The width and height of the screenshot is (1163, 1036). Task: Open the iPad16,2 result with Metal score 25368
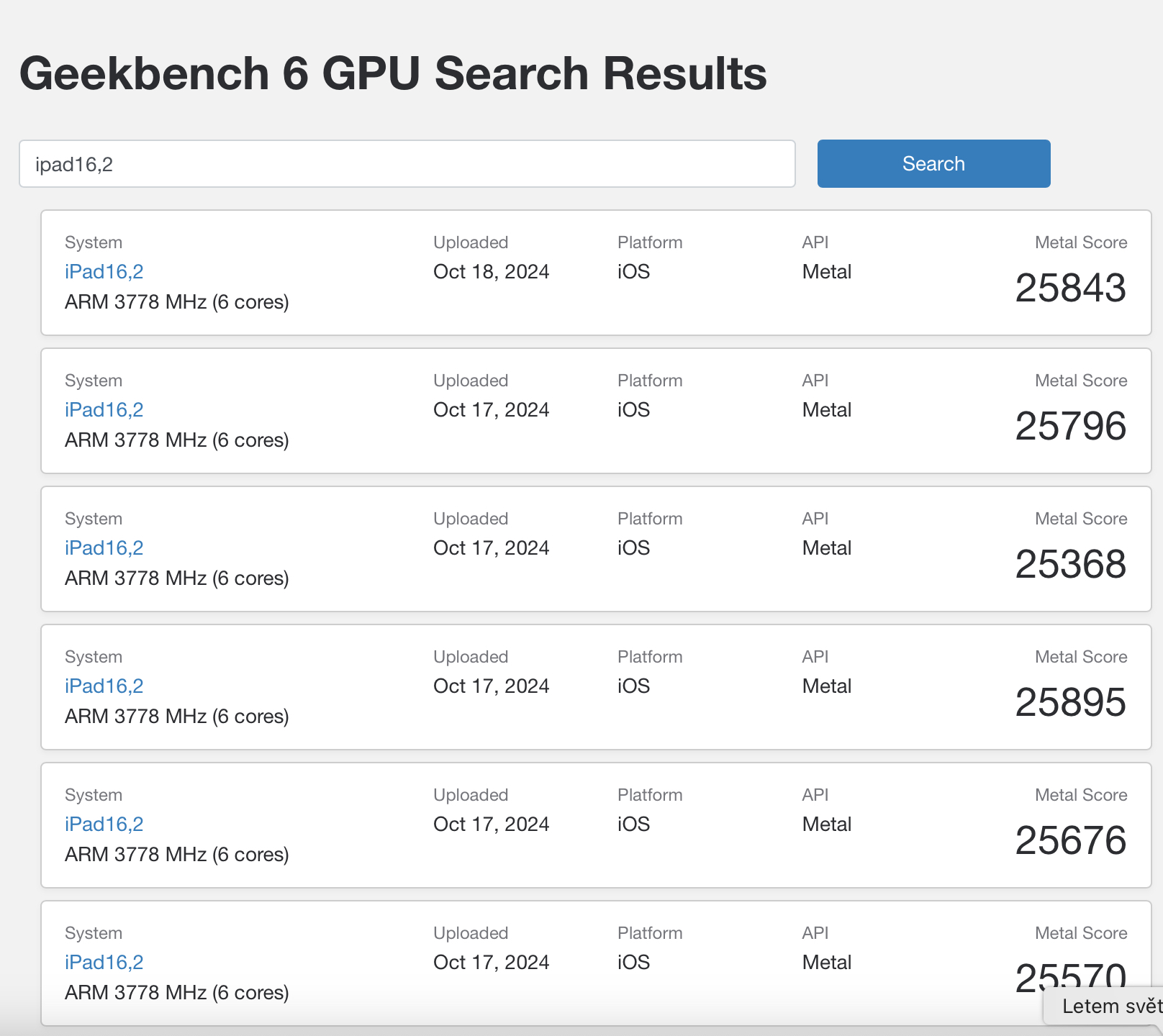pos(103,547)
